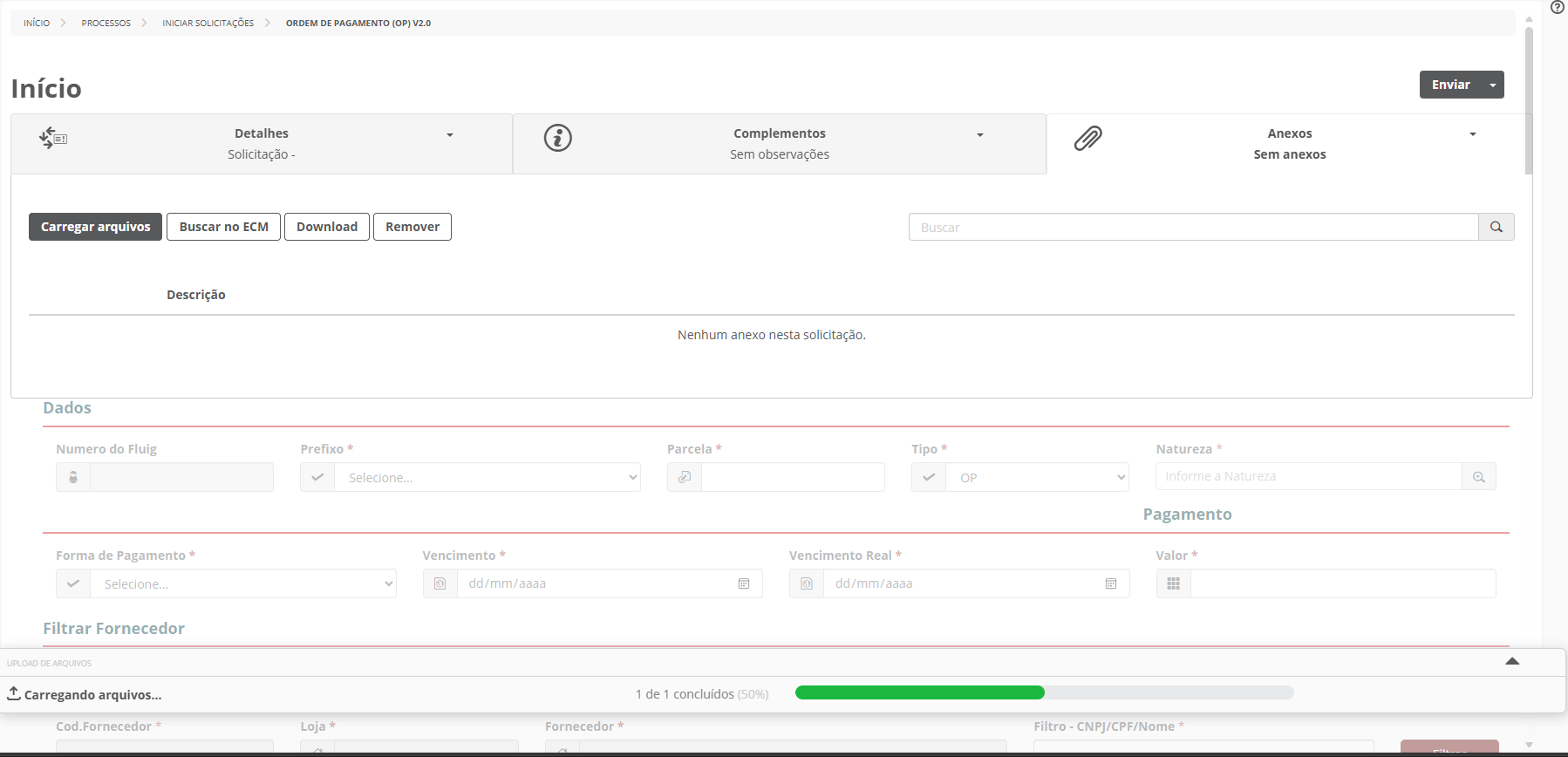Open the Prefixo dropdown
Image resolution: width=1568 pixels, height=757 pixels.
coord(487,478)
